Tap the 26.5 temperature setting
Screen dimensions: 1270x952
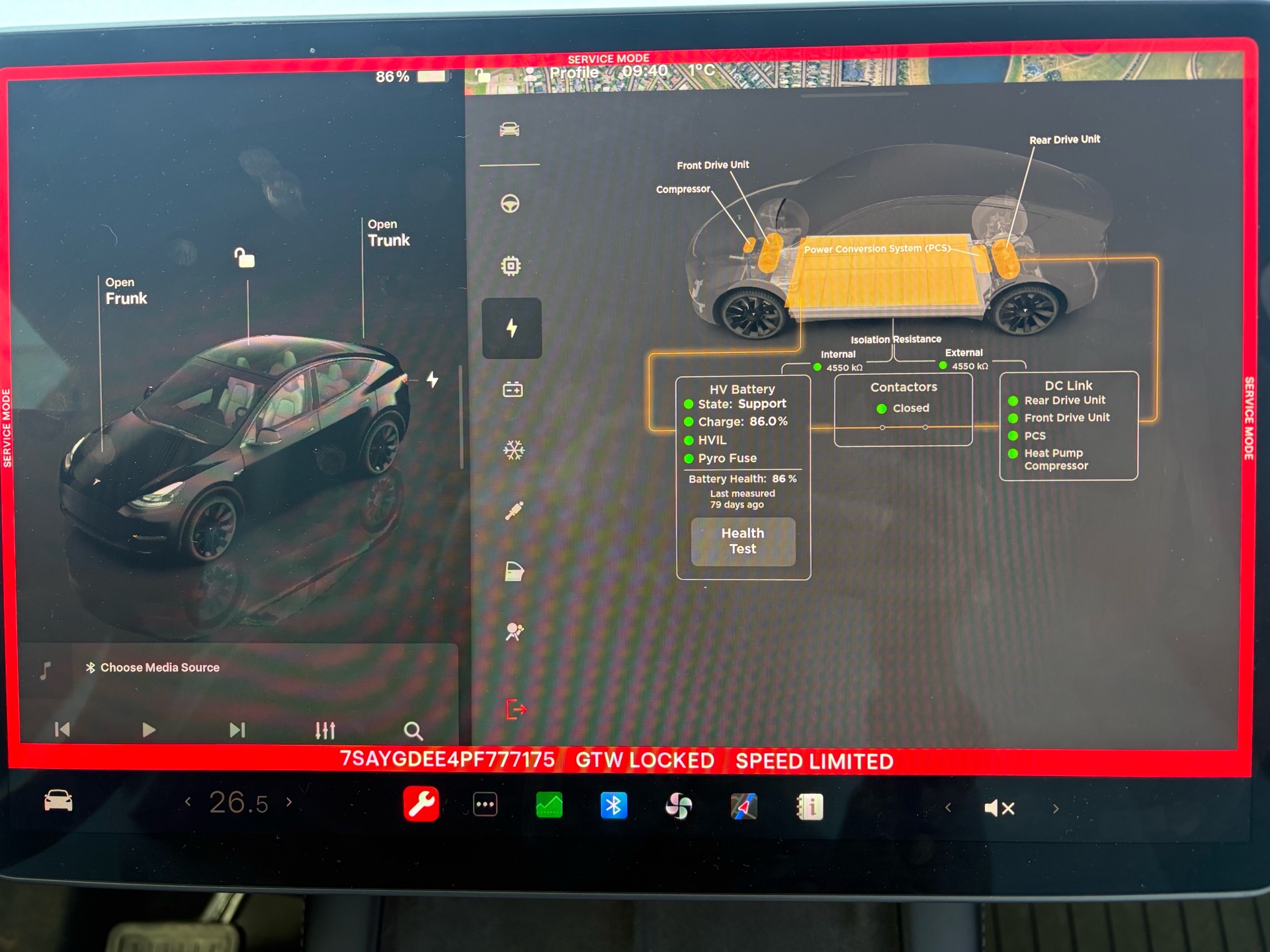coord(239,803)
